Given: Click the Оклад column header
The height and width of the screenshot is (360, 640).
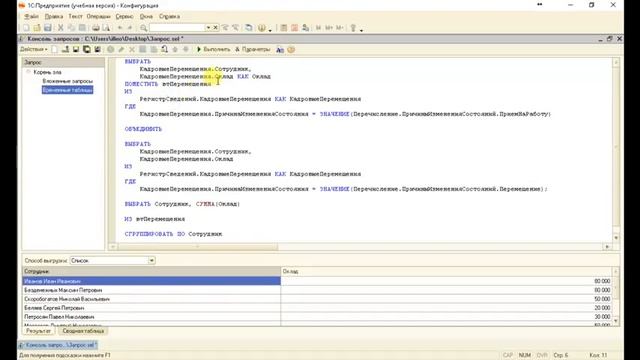Looking at the screenshot, I should pos(447,271).
